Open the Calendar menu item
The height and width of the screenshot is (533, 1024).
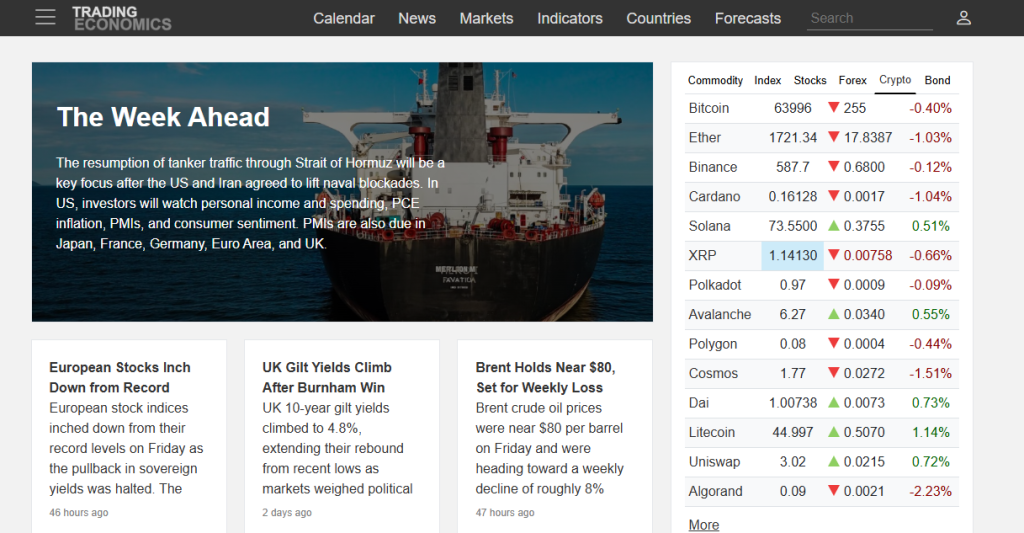coord(344,18)
